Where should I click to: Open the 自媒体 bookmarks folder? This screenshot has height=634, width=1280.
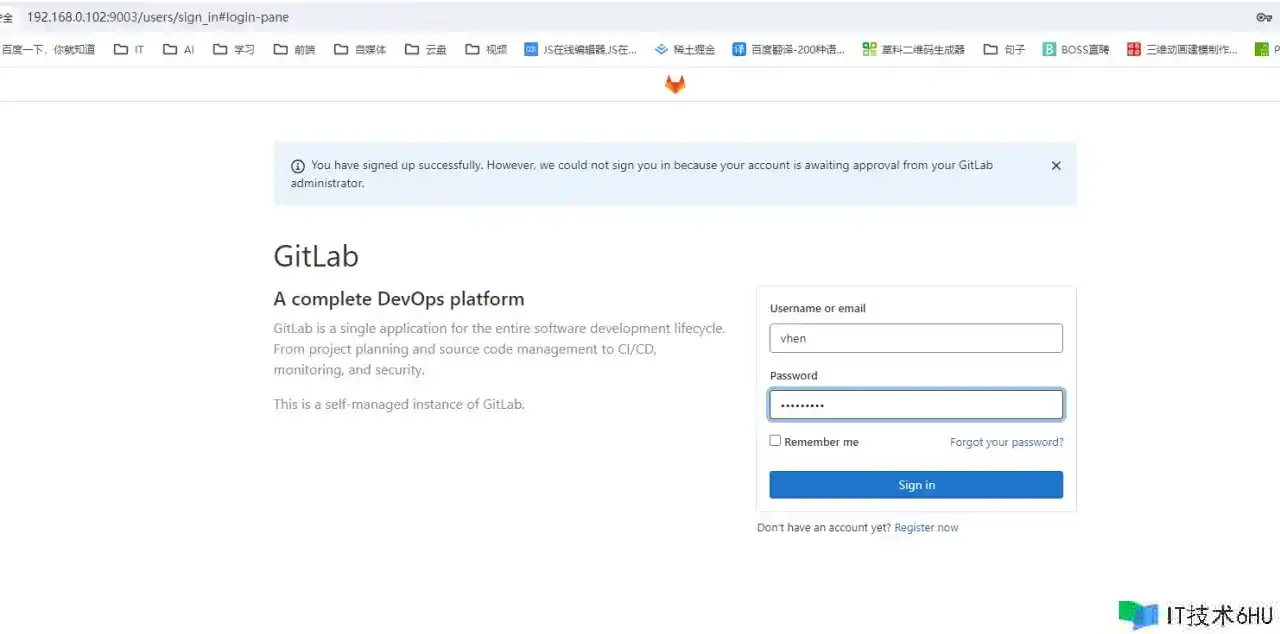pos(360,49)
